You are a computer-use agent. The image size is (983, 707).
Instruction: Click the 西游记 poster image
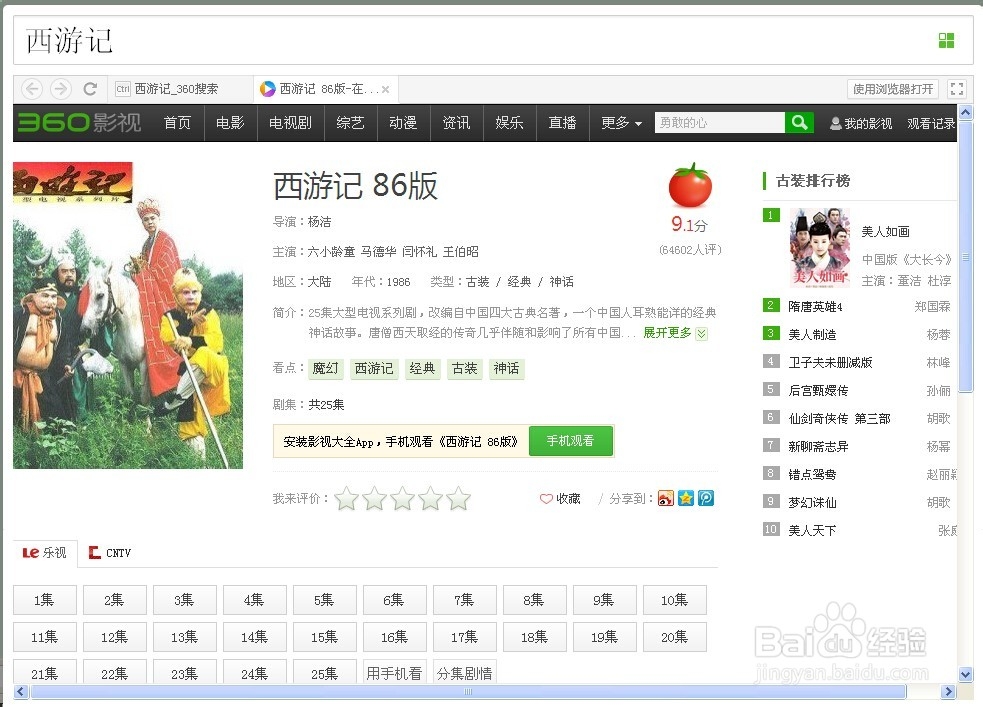(x=128, y=315)
